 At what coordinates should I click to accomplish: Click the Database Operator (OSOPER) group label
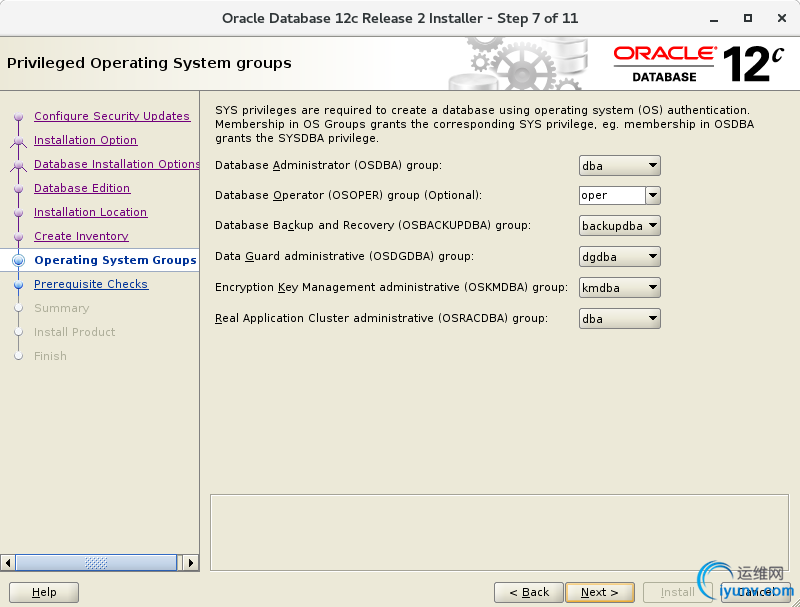coord(348,195)
